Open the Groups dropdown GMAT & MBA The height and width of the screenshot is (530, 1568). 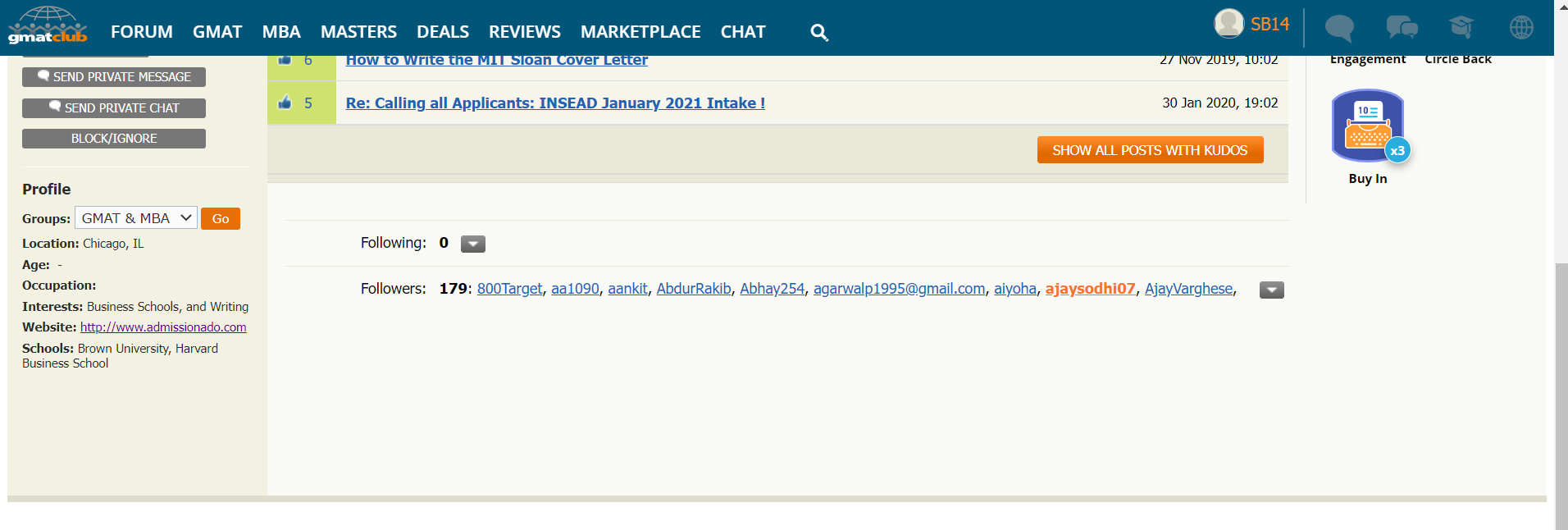pyautogui.click(x=136, y=218)
